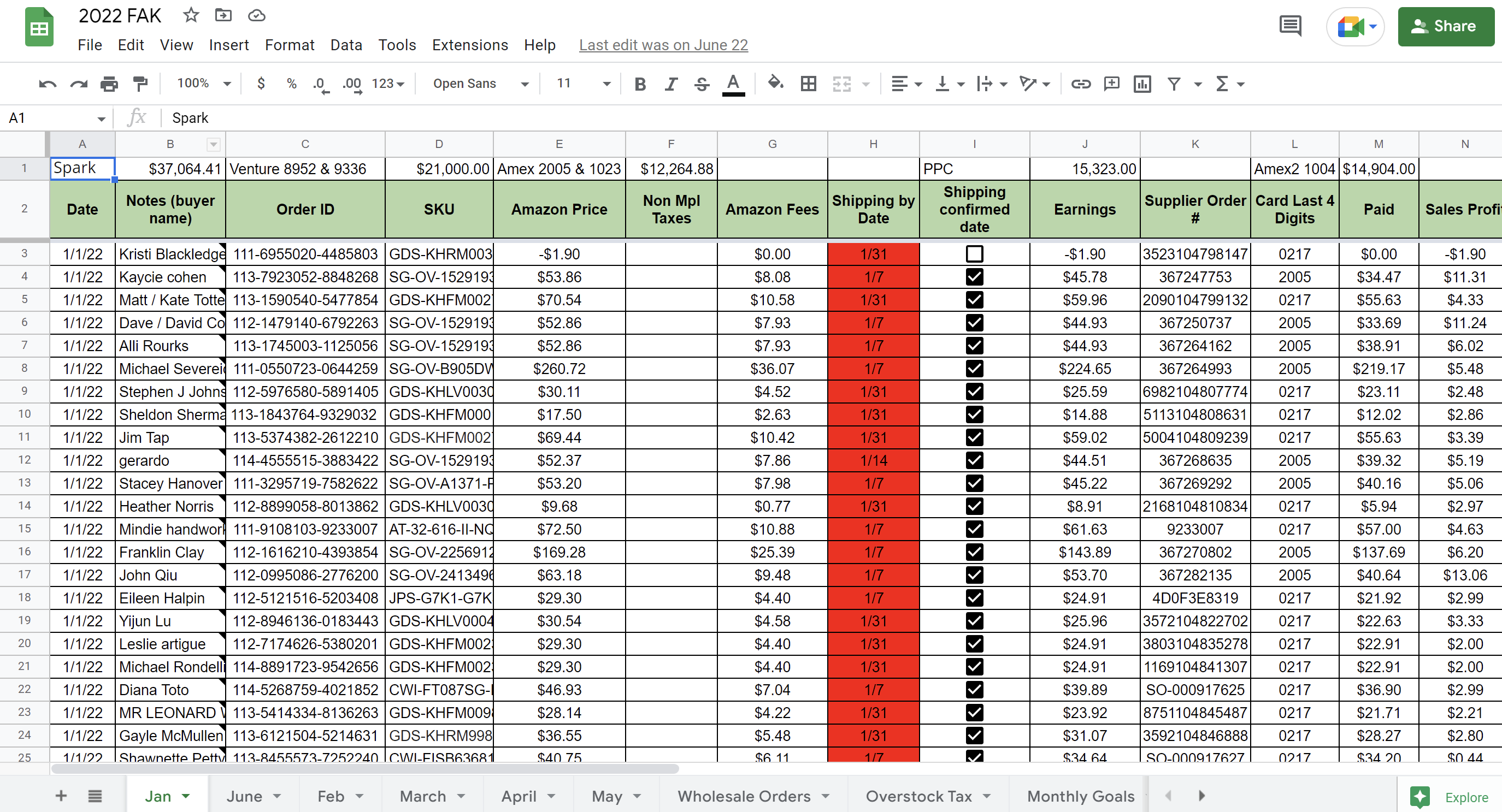Uncheck Jim Tap shipping confirmed checkbox
The width and height of the screenshot is (1502, 812).
[974, 437]
